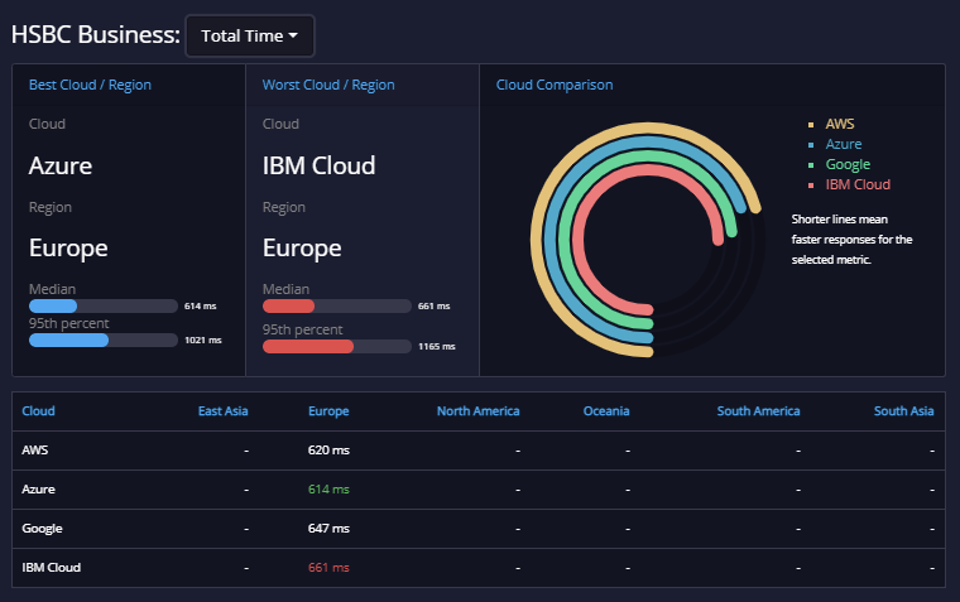Open the Total Time metric dropdown
Viewport: 960px width, 602px height.
250,36
